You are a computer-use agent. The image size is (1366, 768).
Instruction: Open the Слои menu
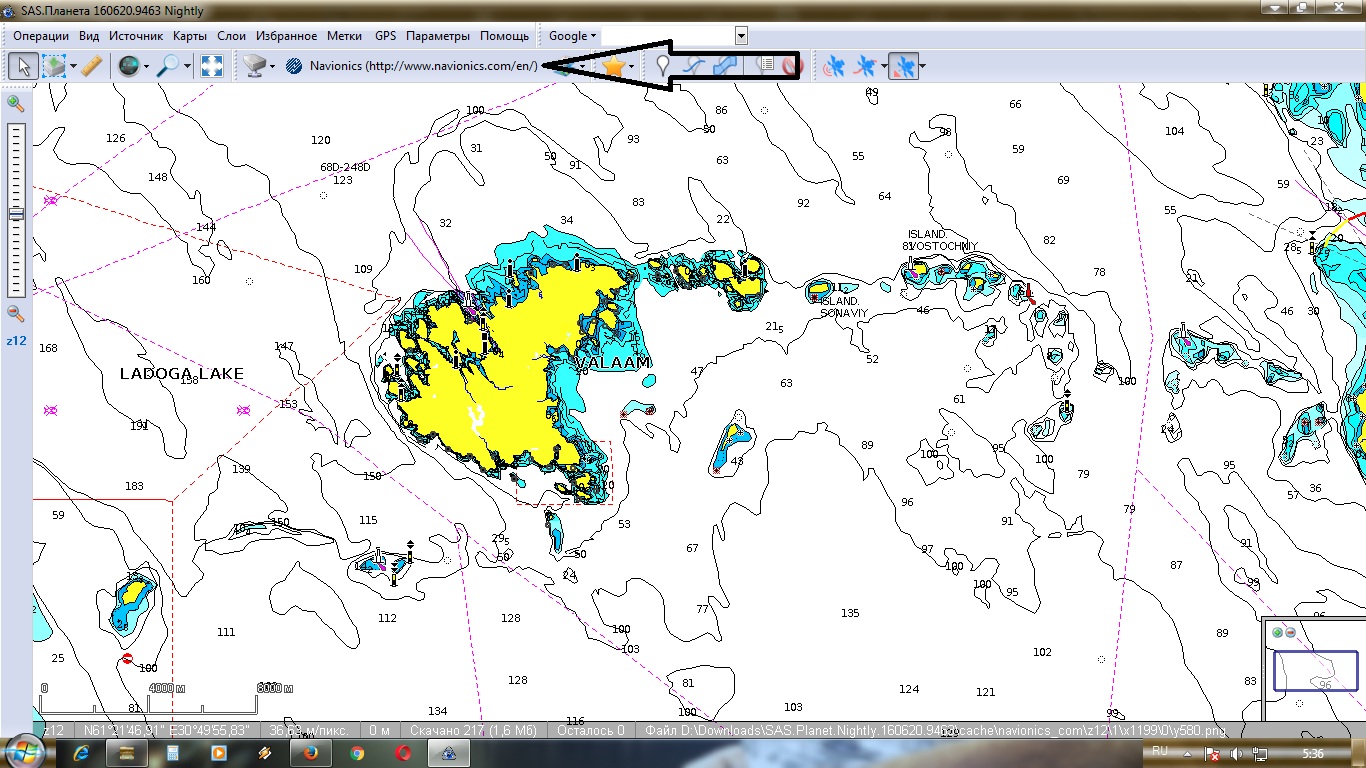[x=231, y=36]
